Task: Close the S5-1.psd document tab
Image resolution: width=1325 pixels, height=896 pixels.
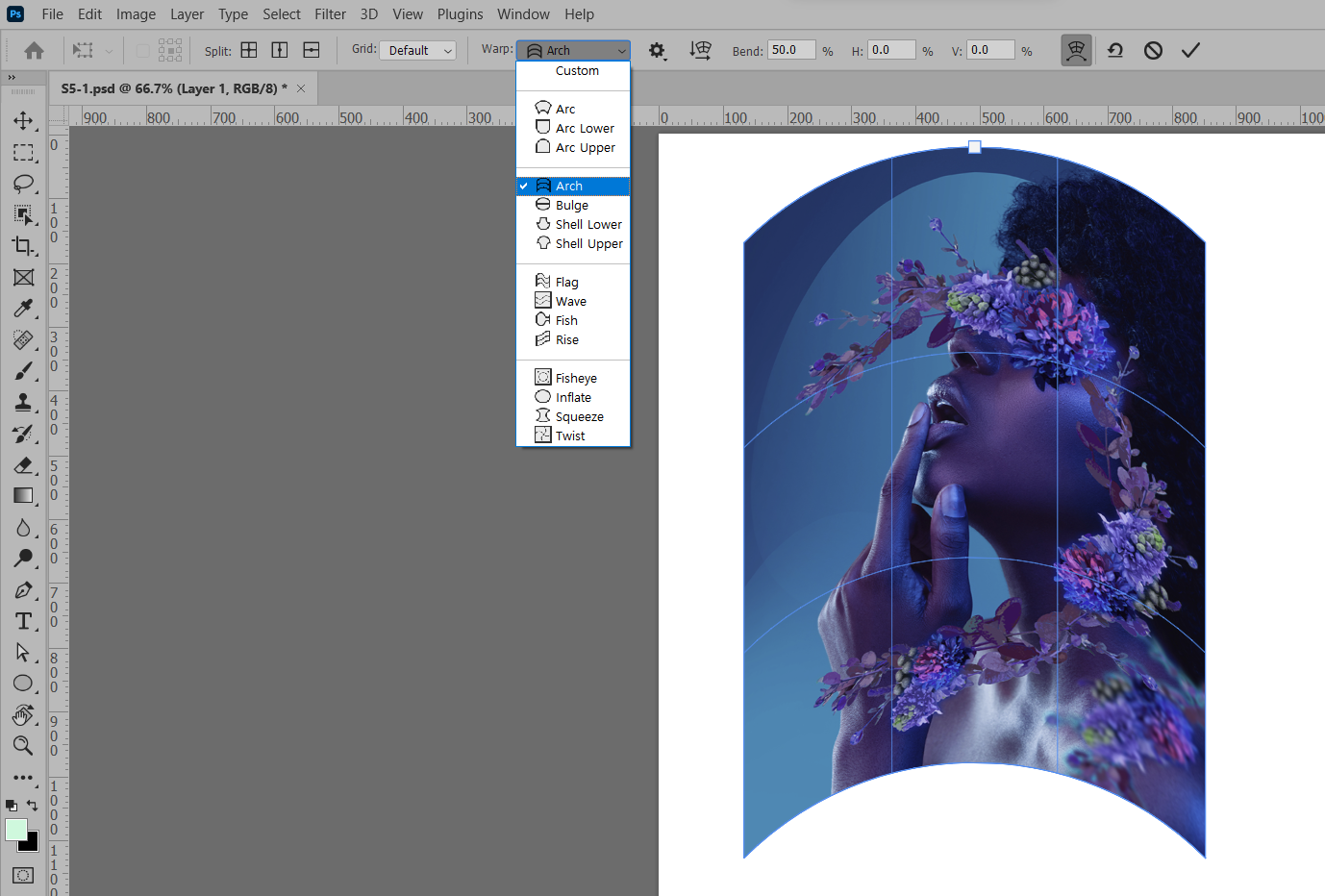Action: coord(301,88)
